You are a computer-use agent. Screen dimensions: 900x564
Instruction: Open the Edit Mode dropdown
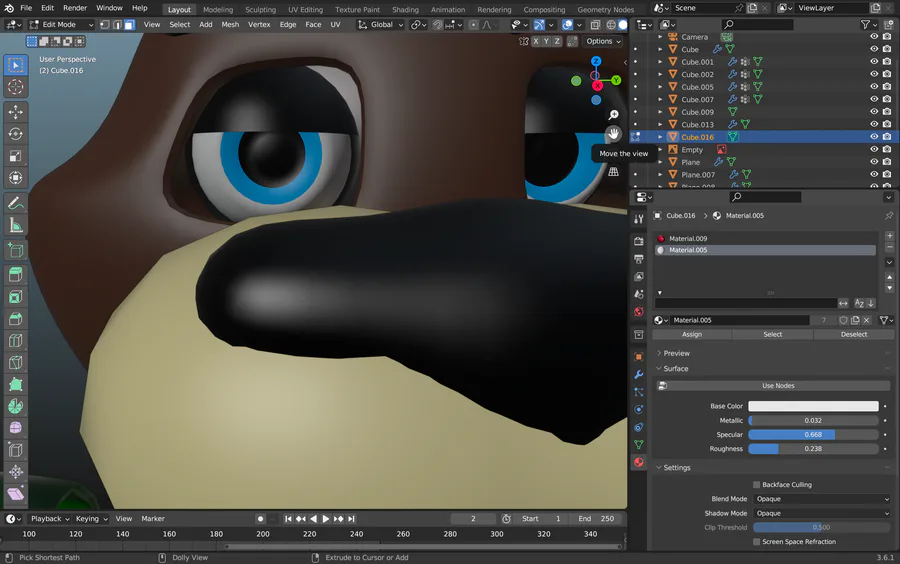tap(61, 25)
